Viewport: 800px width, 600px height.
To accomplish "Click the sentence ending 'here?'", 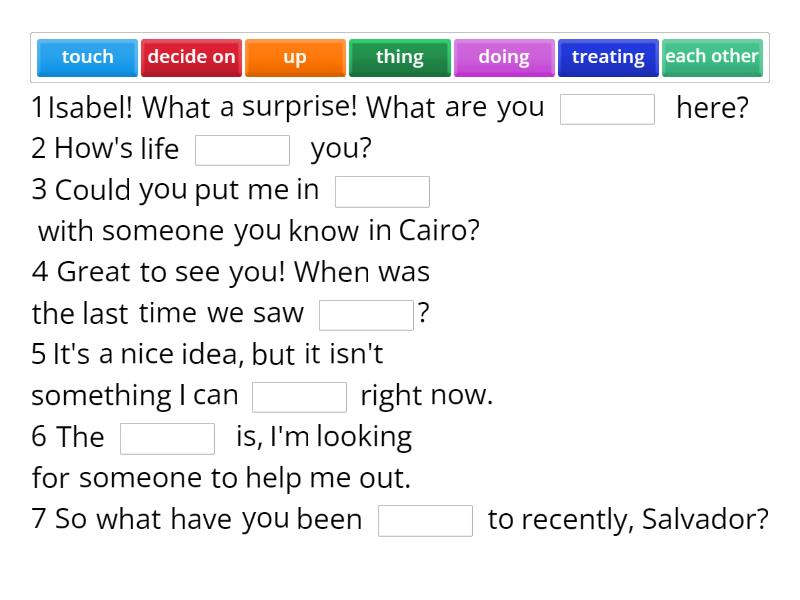I will pos(713,108).
